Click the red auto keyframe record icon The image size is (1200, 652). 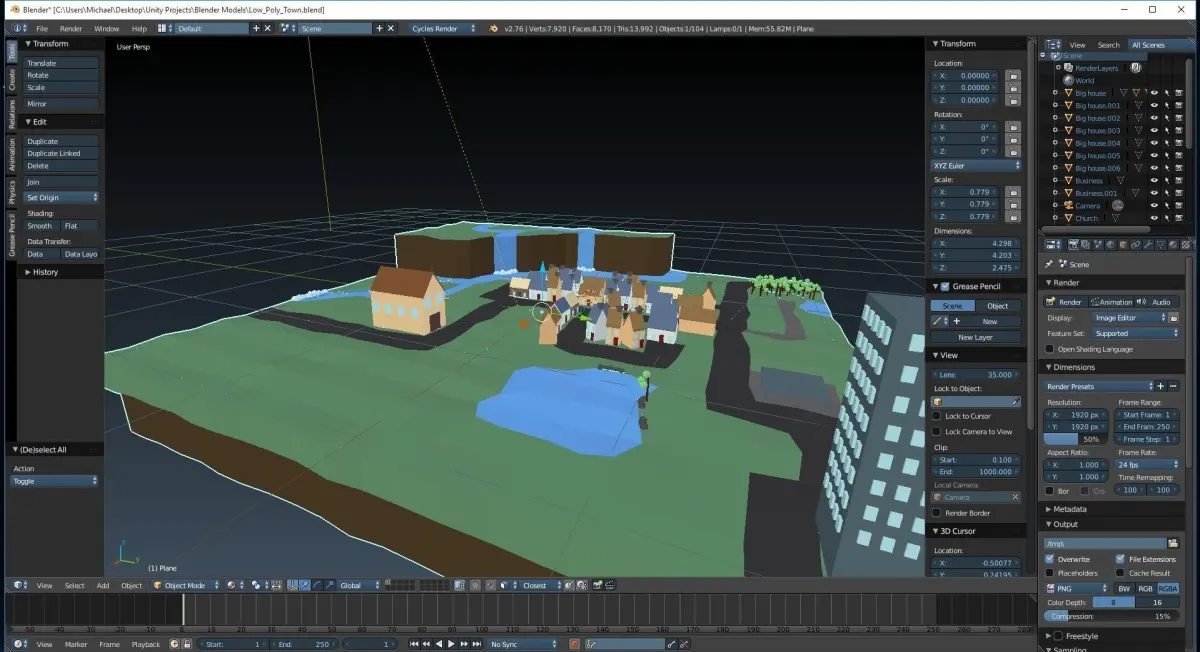[573, 644]
